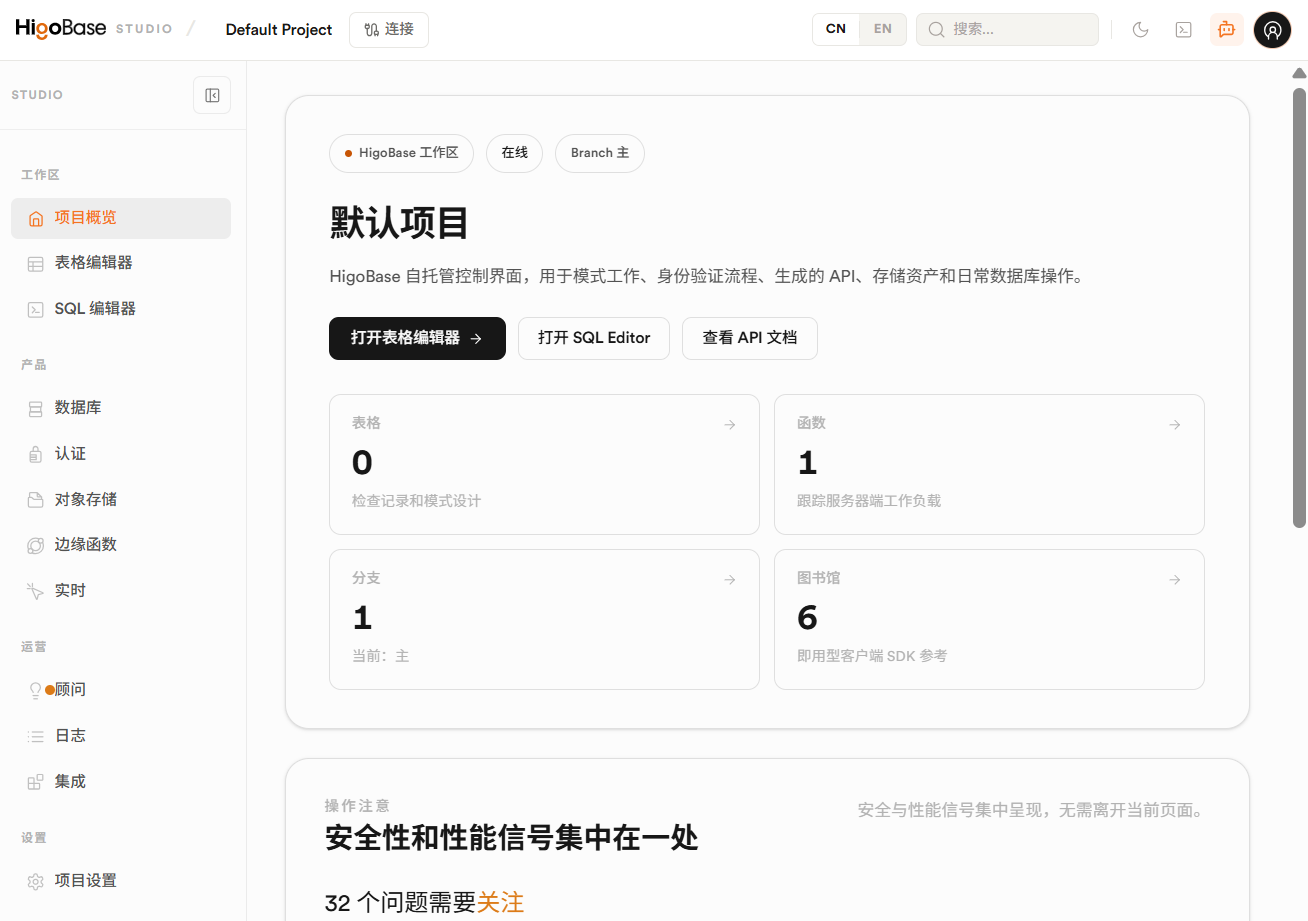Click the 查看 API 文档 button
This screenshot has width=1308, height=921.
[x=750, y=338]
